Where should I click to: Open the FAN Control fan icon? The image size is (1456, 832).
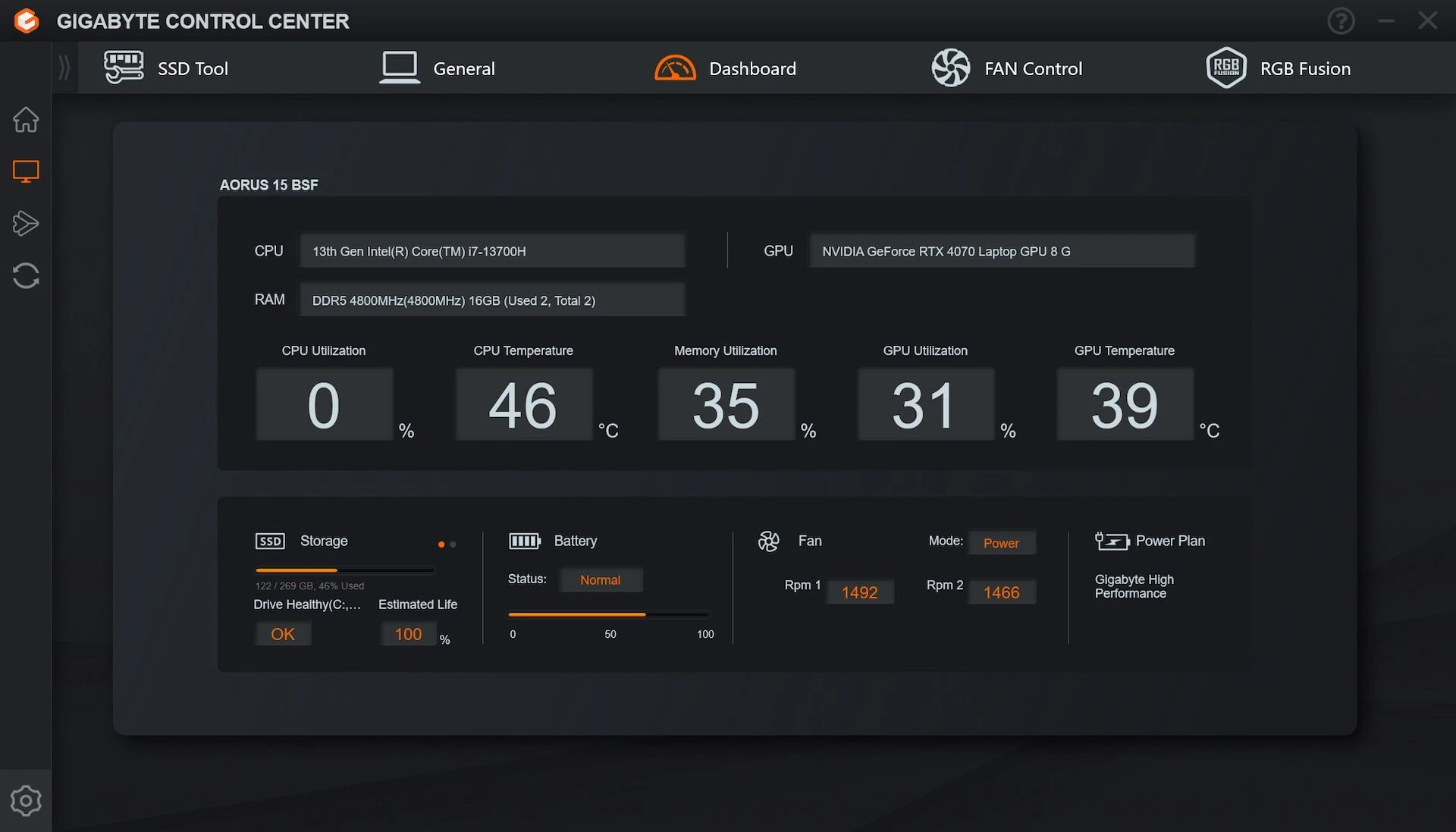tap(950, 68)
